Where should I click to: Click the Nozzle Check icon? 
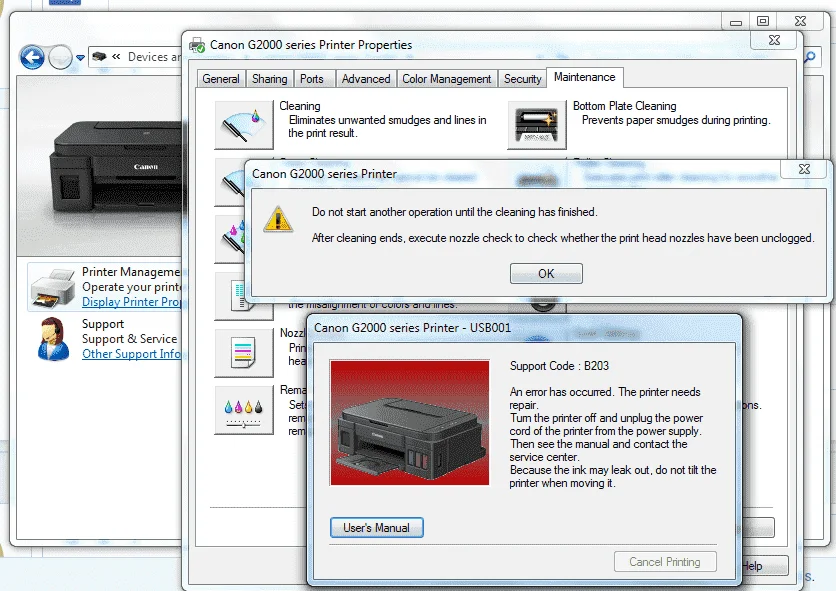244,353
